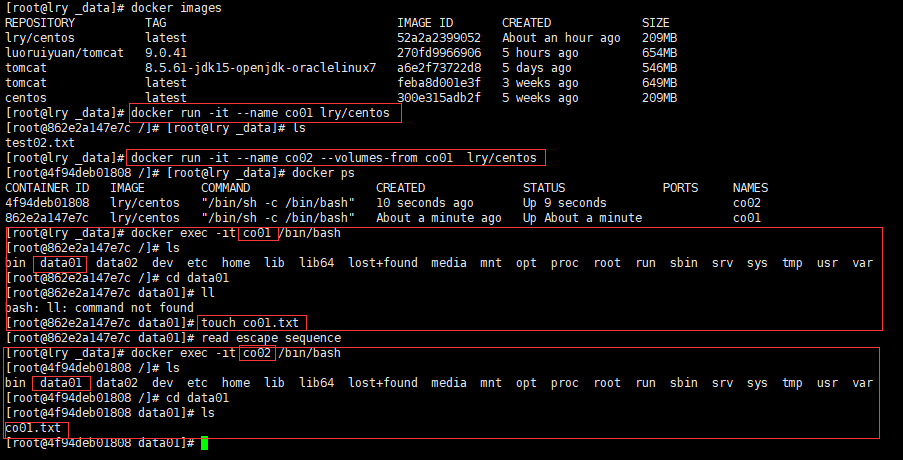Click the SIZE column header
The image size is (903, 460).
(x=656, y=23)
